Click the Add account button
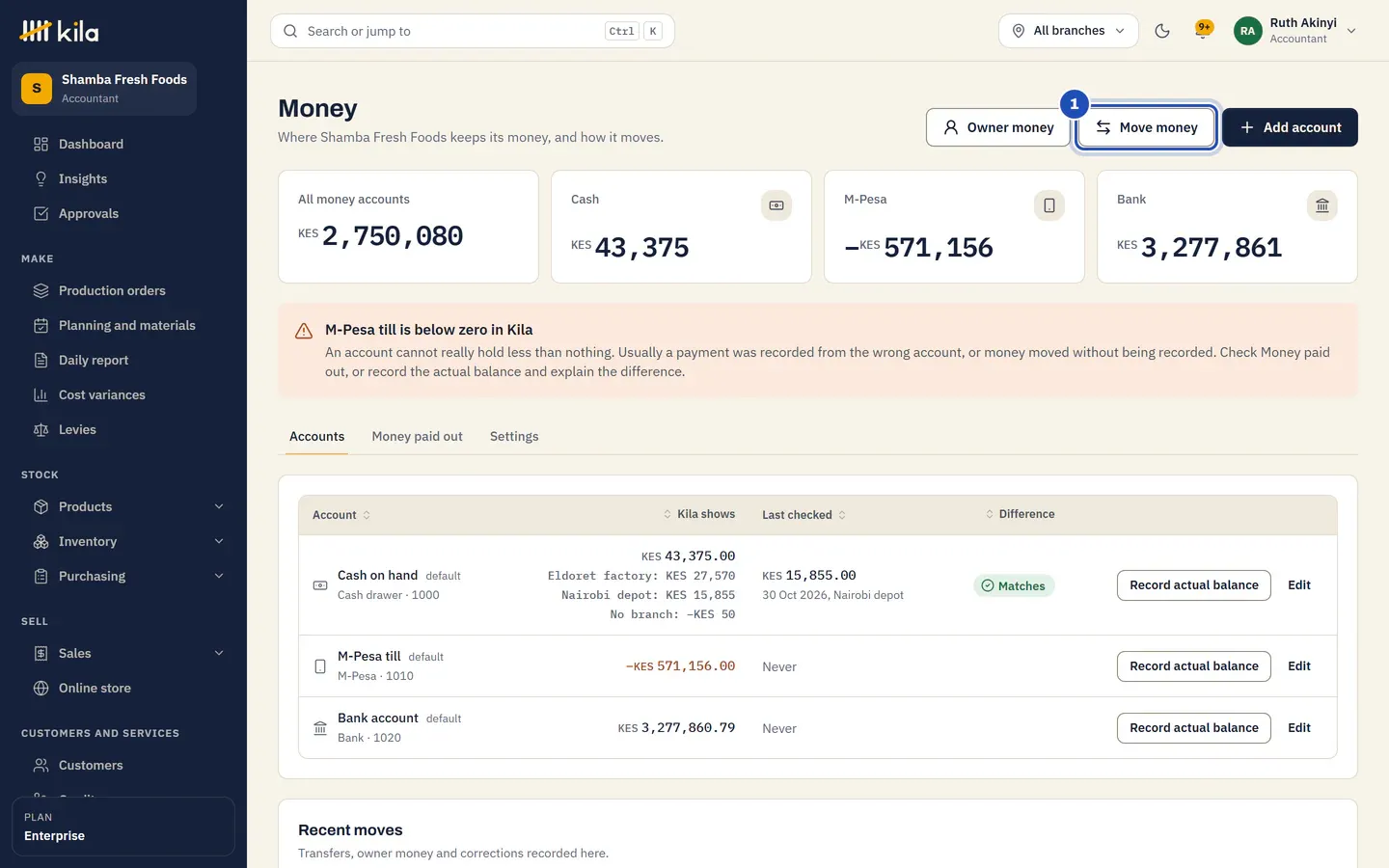 pyautogui.click(x=1290, y=127)
